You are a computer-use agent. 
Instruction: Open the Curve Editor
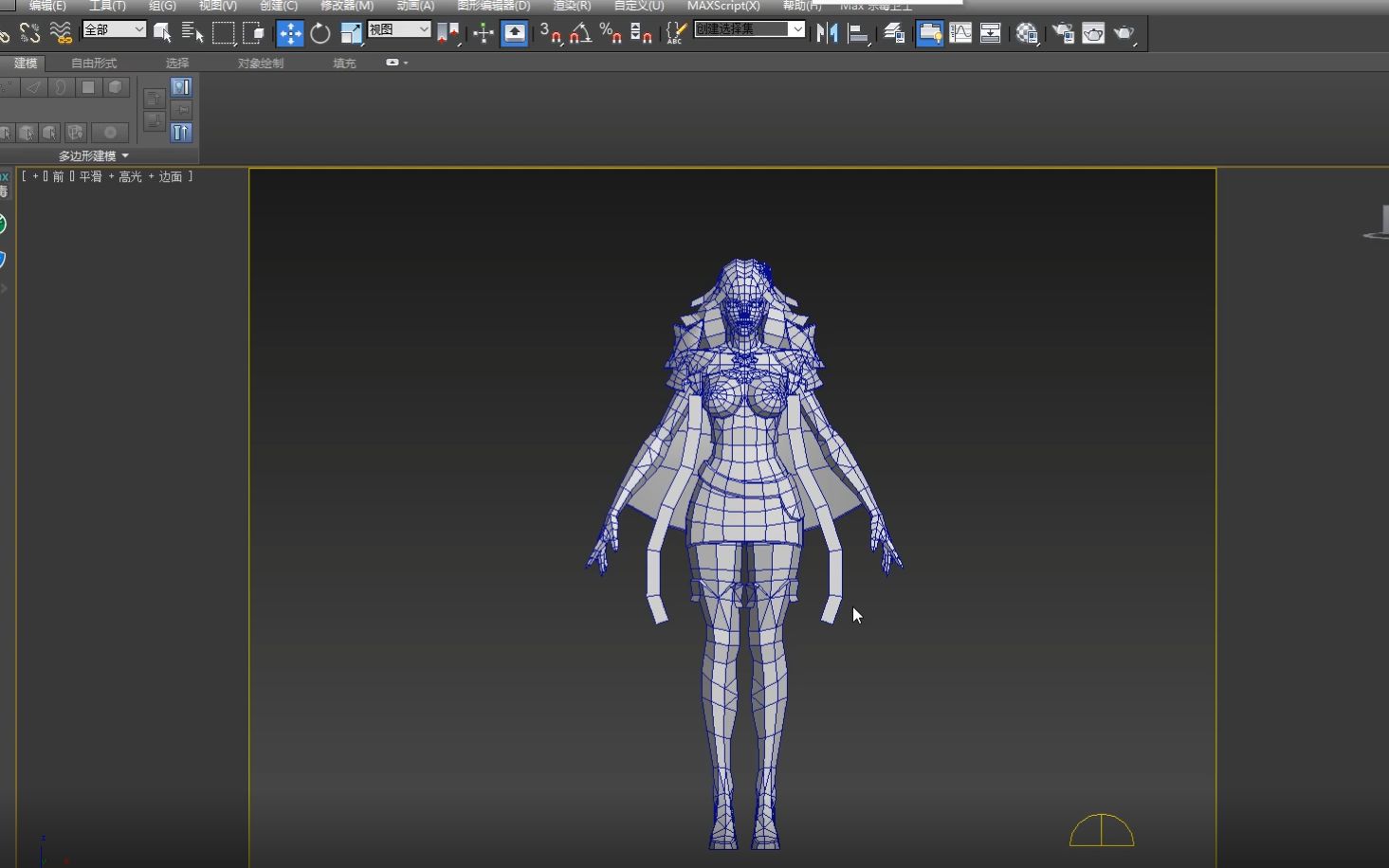click(x=960, y=32)
